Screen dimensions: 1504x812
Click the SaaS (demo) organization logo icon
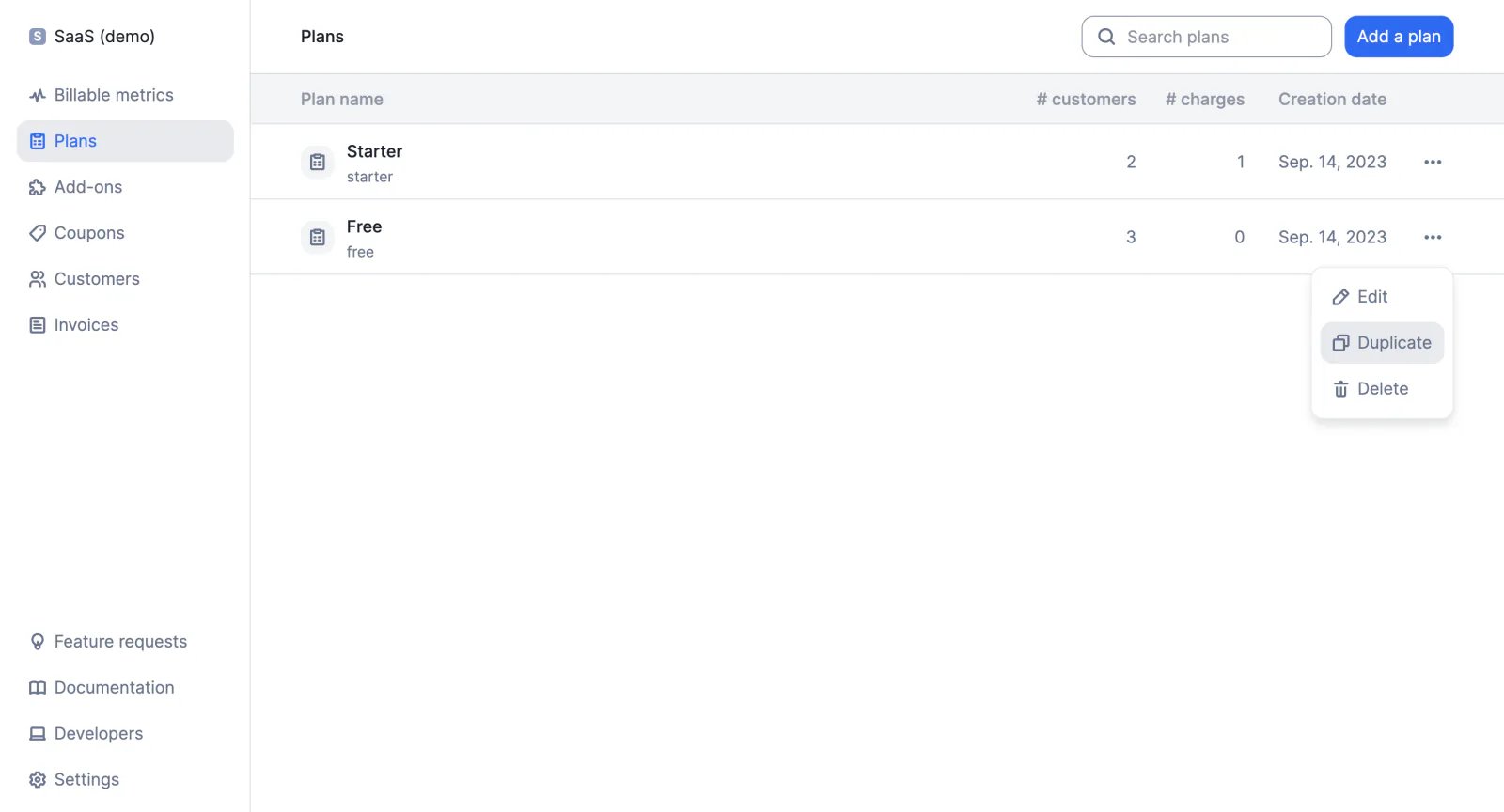click(x=38, y=37)
